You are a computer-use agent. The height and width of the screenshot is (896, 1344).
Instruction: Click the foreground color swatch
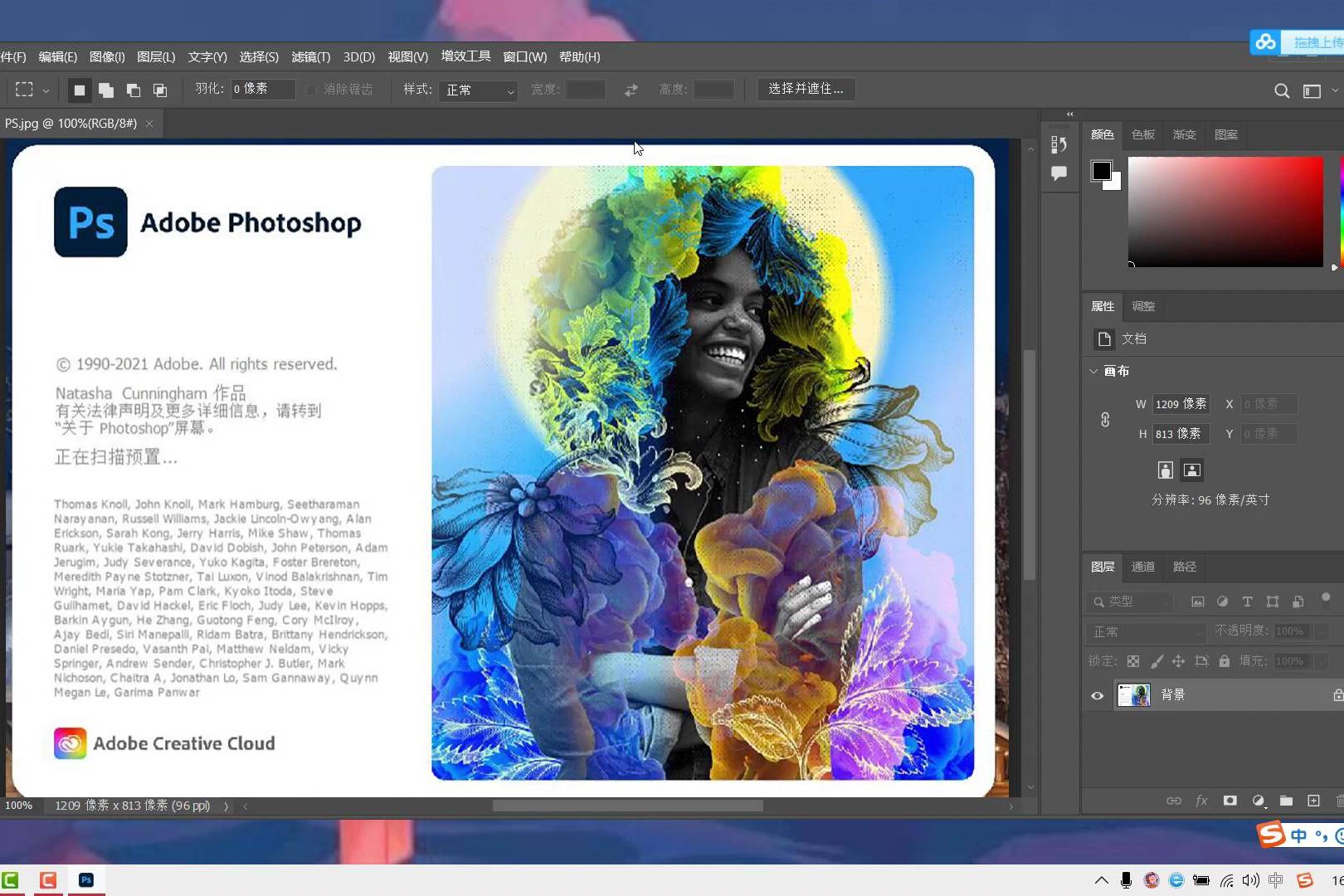pyautogui.click(x=1101, y=170)
